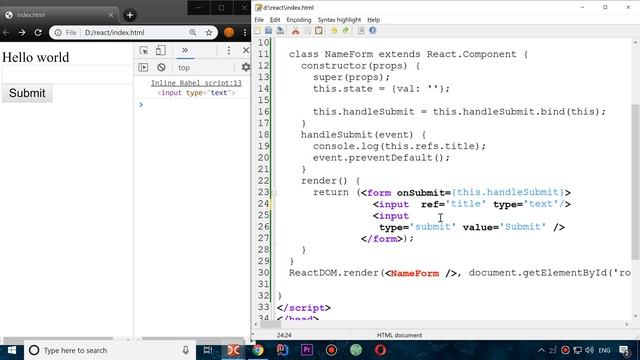Click the text input under Hello world
This screenshot has height=360, width=640.
click(67, 75)
